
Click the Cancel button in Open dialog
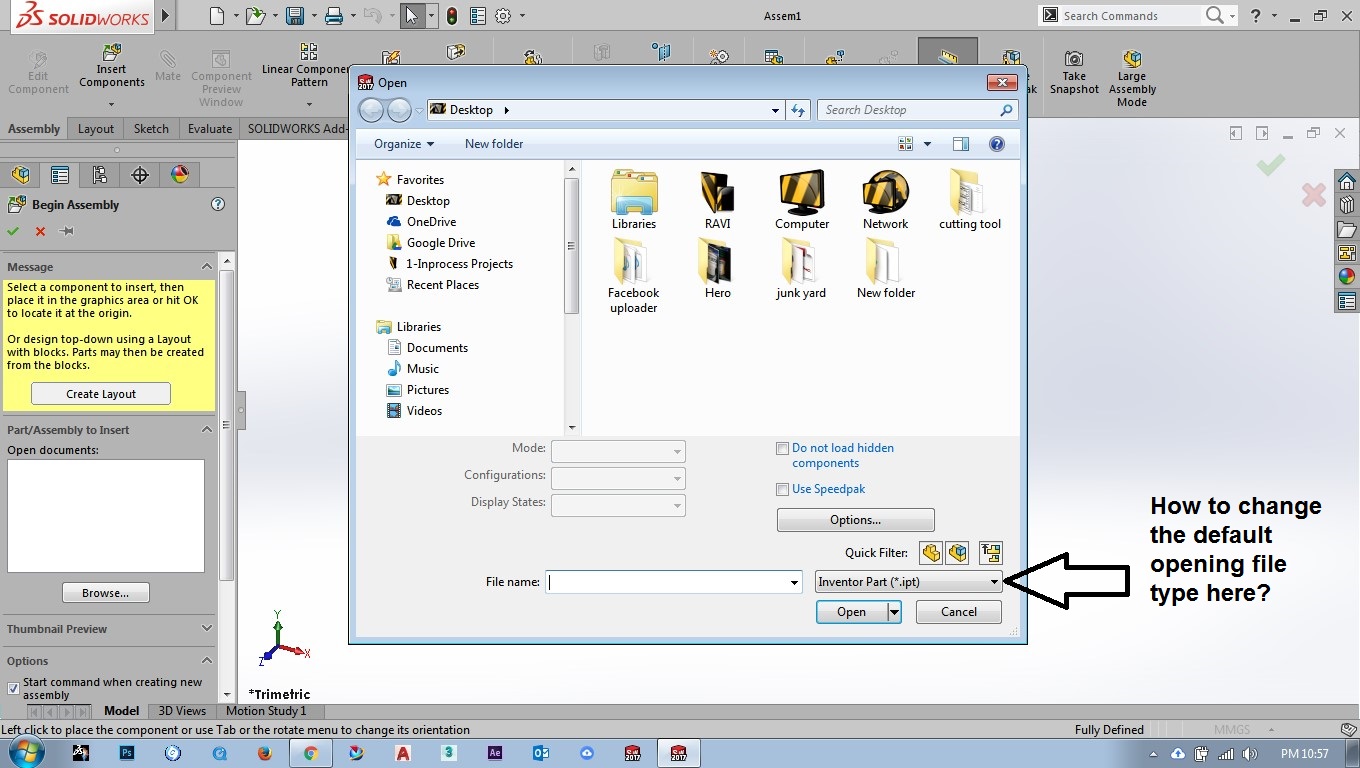point(958,612)
